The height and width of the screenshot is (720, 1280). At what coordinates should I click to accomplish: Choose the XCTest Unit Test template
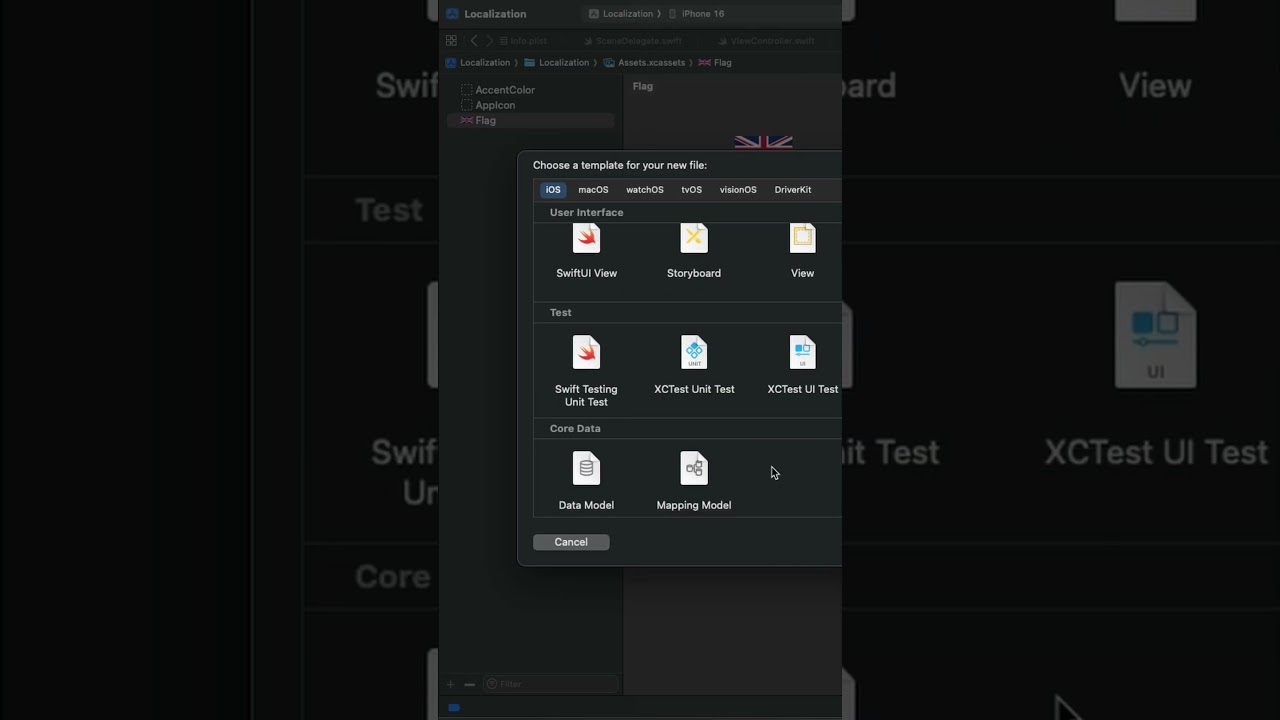[694, 365]
